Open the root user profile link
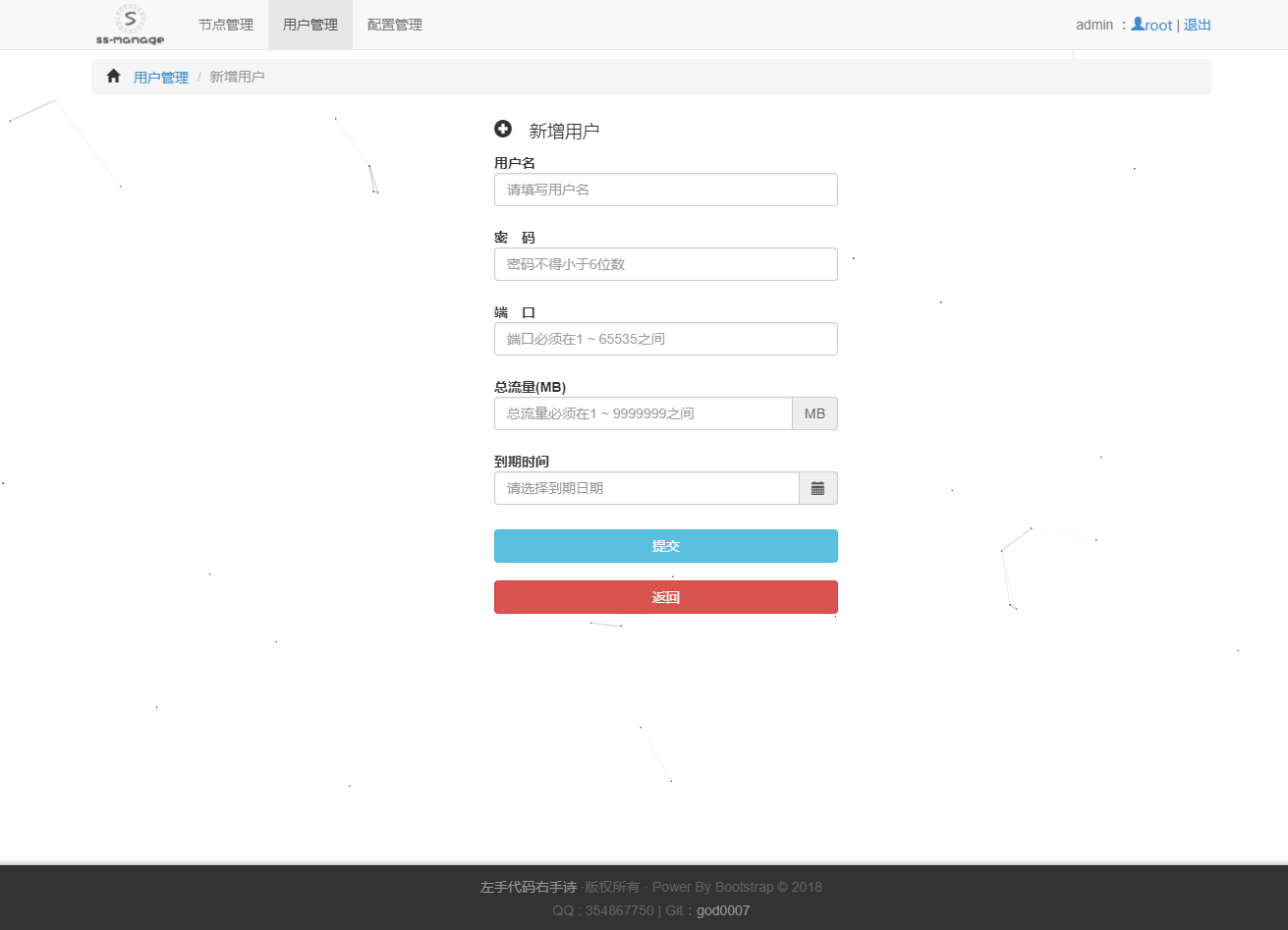 coord(1151,25)
